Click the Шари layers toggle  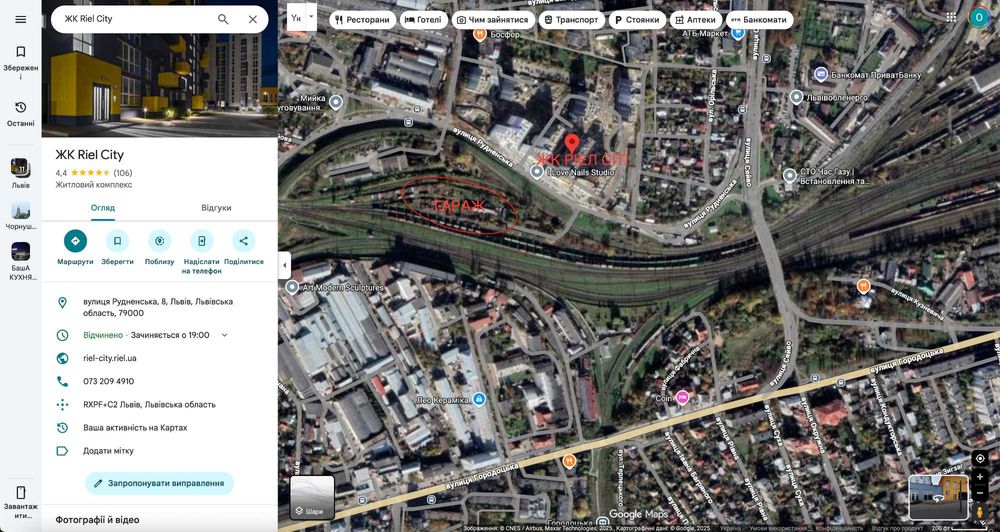coord(312,497)
